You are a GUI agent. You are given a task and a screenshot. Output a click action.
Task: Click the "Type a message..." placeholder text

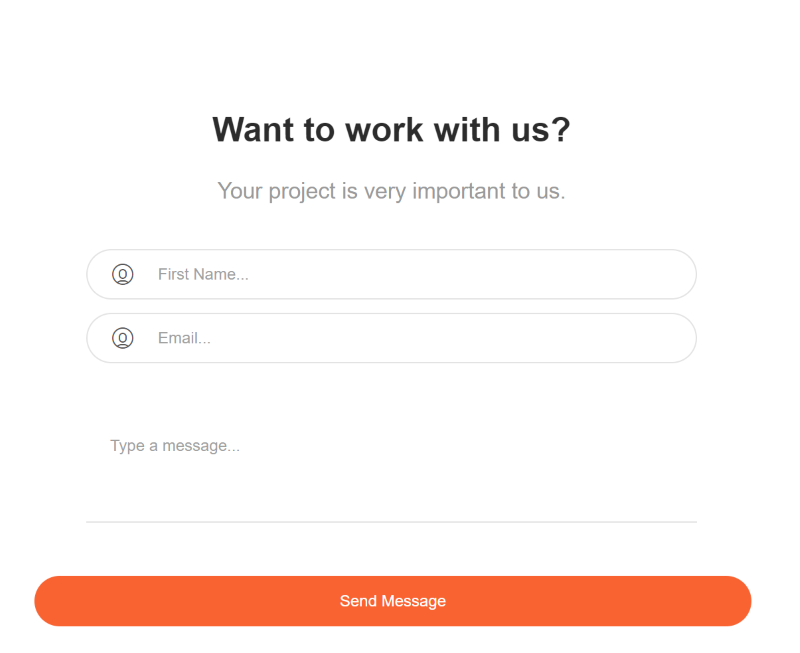[175, 446]
